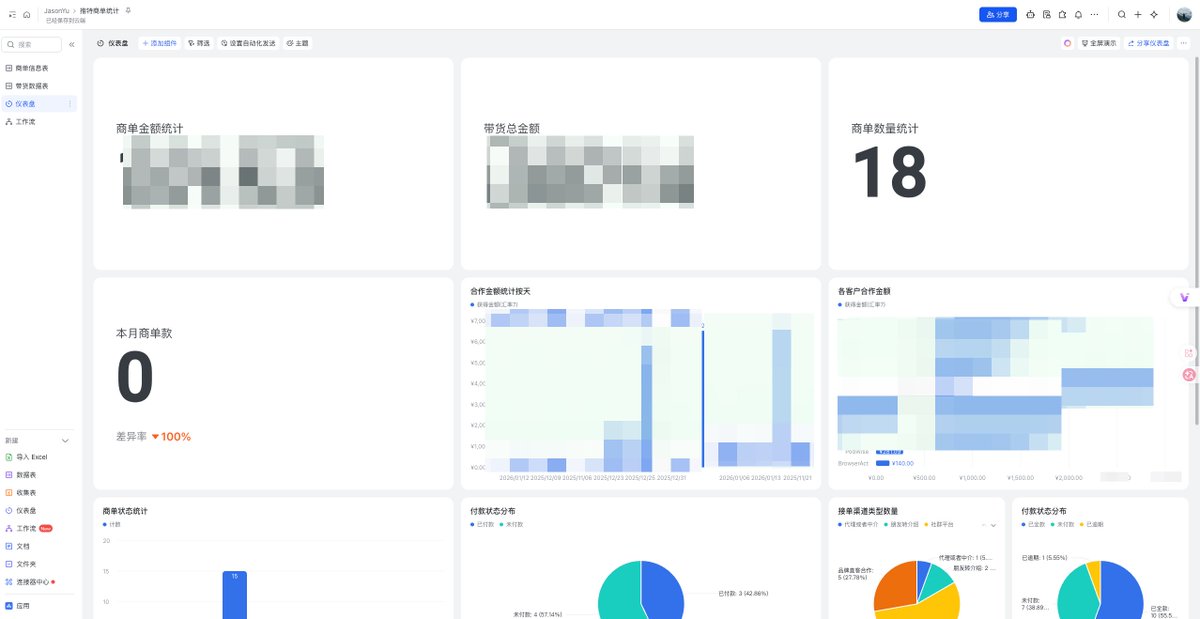Open the search magnifier in top bar
Viewport: 1200px width, 619px height.
pos(1122,15)
